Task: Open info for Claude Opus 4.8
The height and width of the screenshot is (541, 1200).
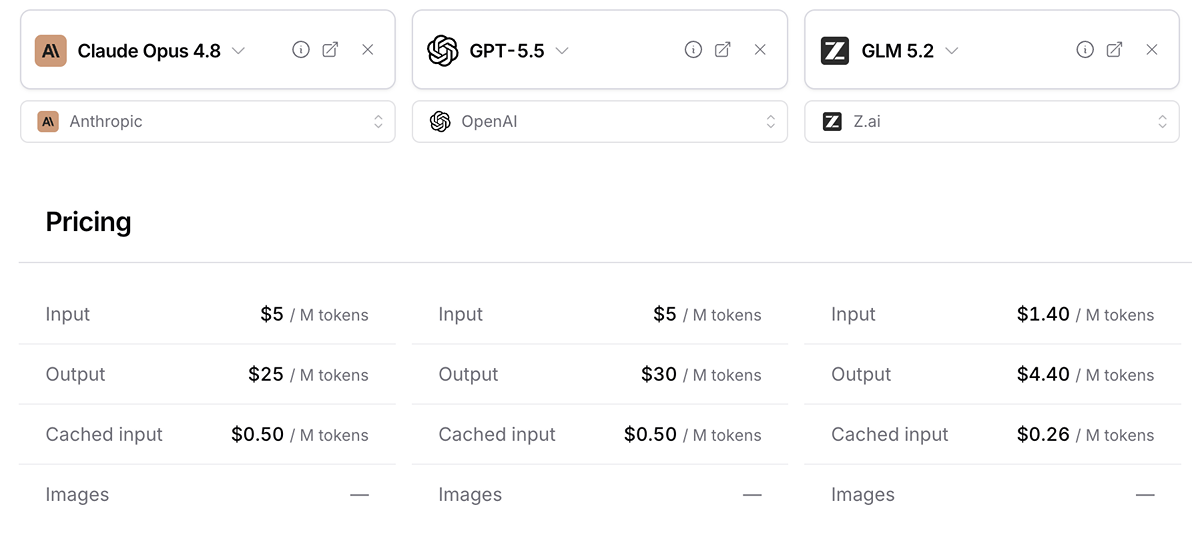Action: click(x=301, y=50)
